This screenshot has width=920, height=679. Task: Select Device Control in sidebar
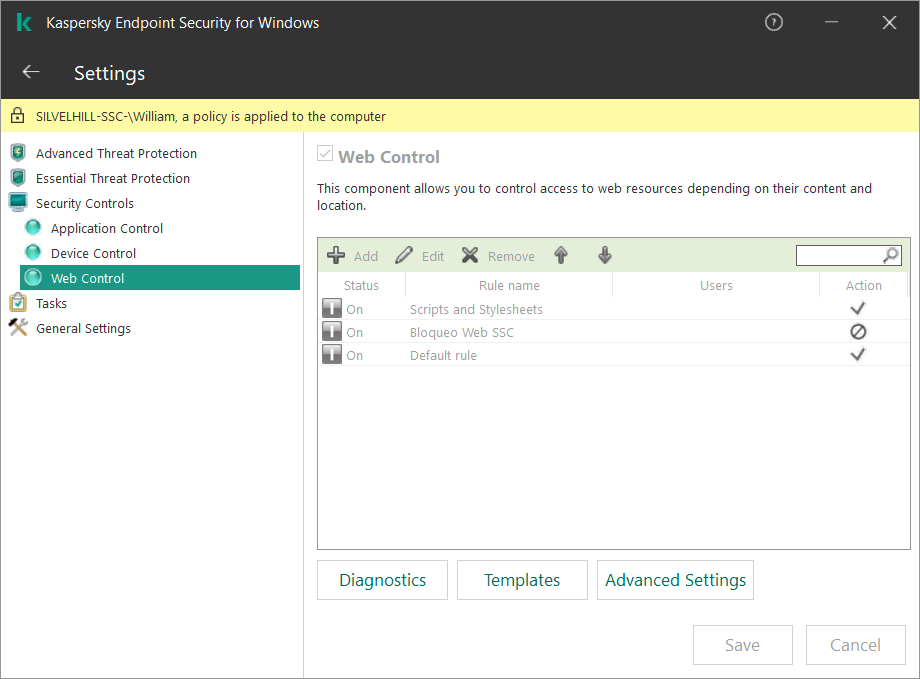click(x=93, y=253)
